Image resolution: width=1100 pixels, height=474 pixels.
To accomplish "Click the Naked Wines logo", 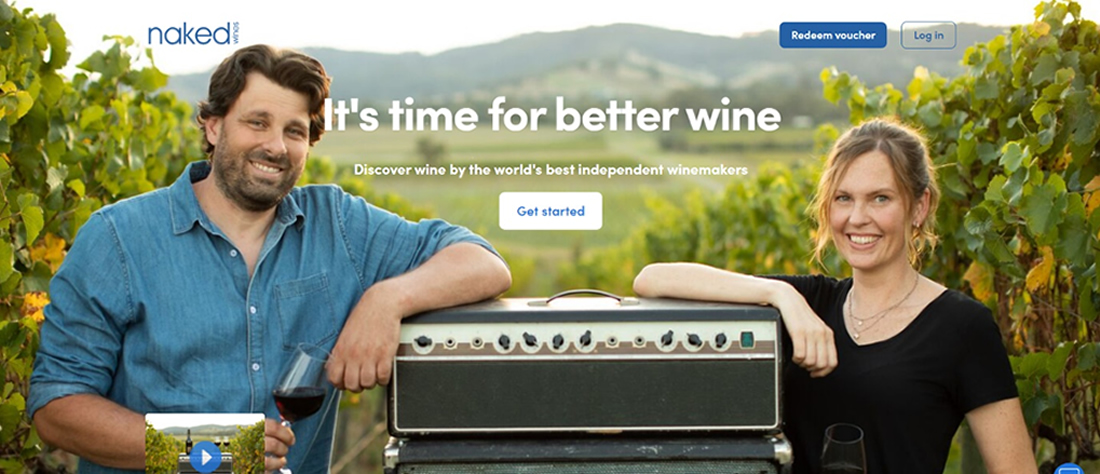I will 194,34.
